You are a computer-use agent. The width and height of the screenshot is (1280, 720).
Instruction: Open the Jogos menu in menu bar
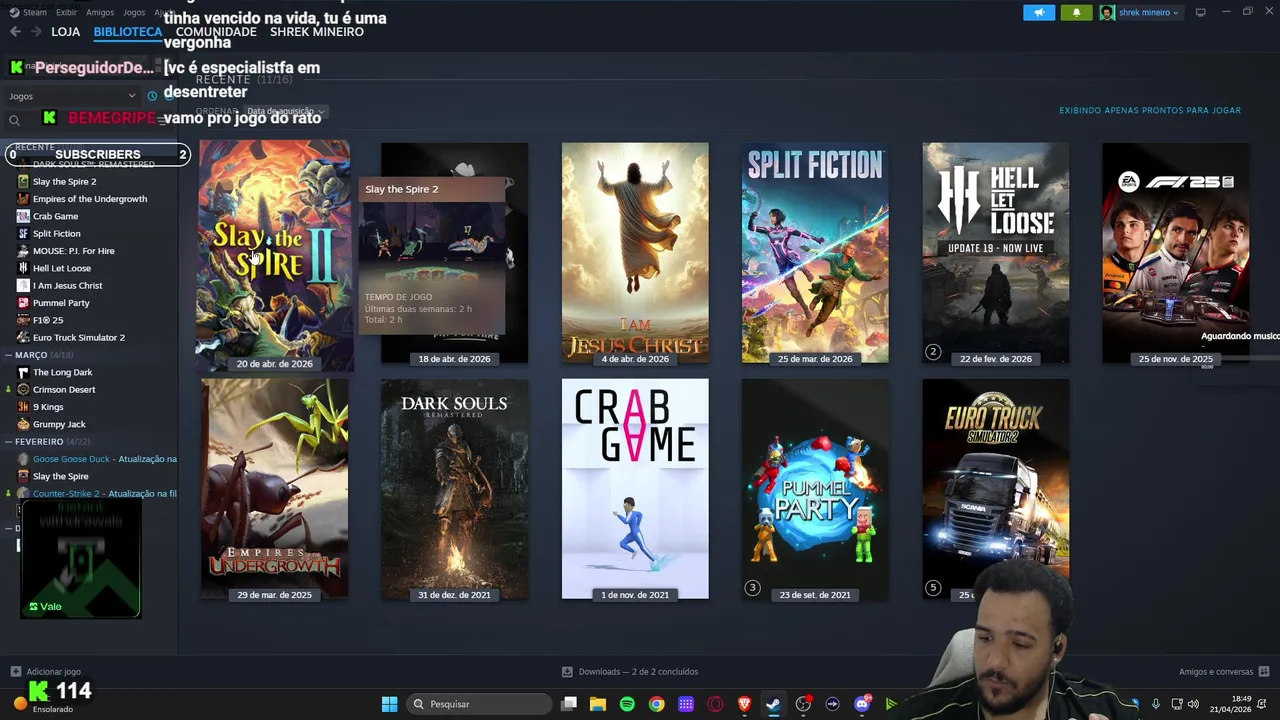click(133, 12)
